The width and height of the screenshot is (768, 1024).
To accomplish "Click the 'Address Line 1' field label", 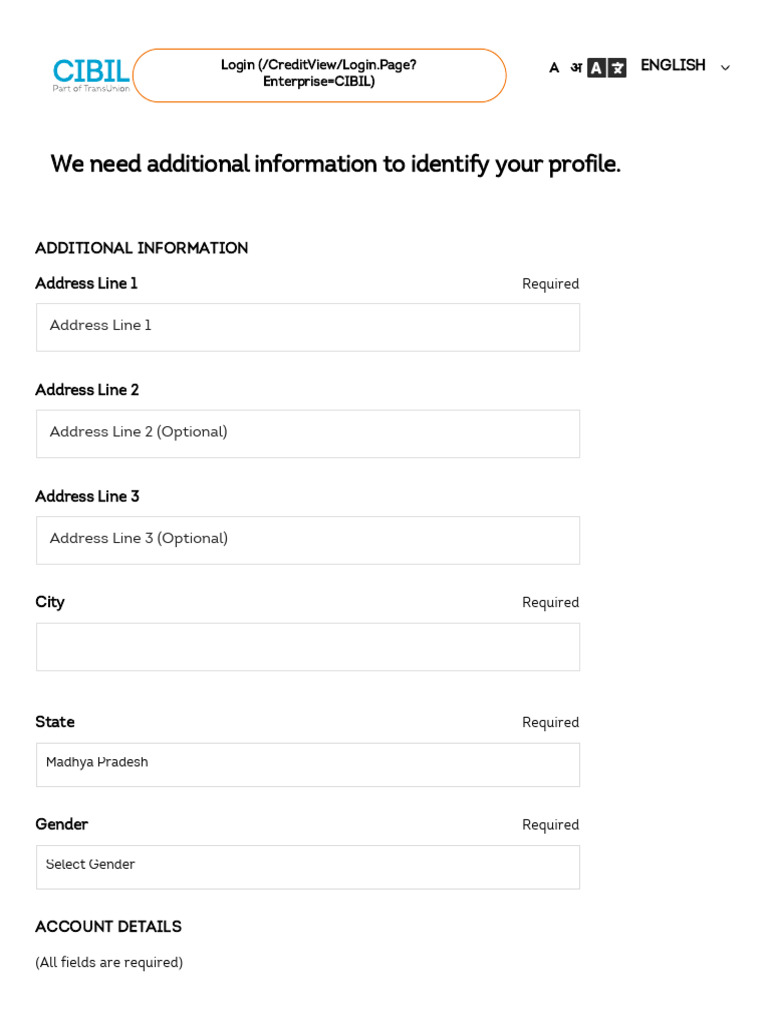I will pos(87,284).
